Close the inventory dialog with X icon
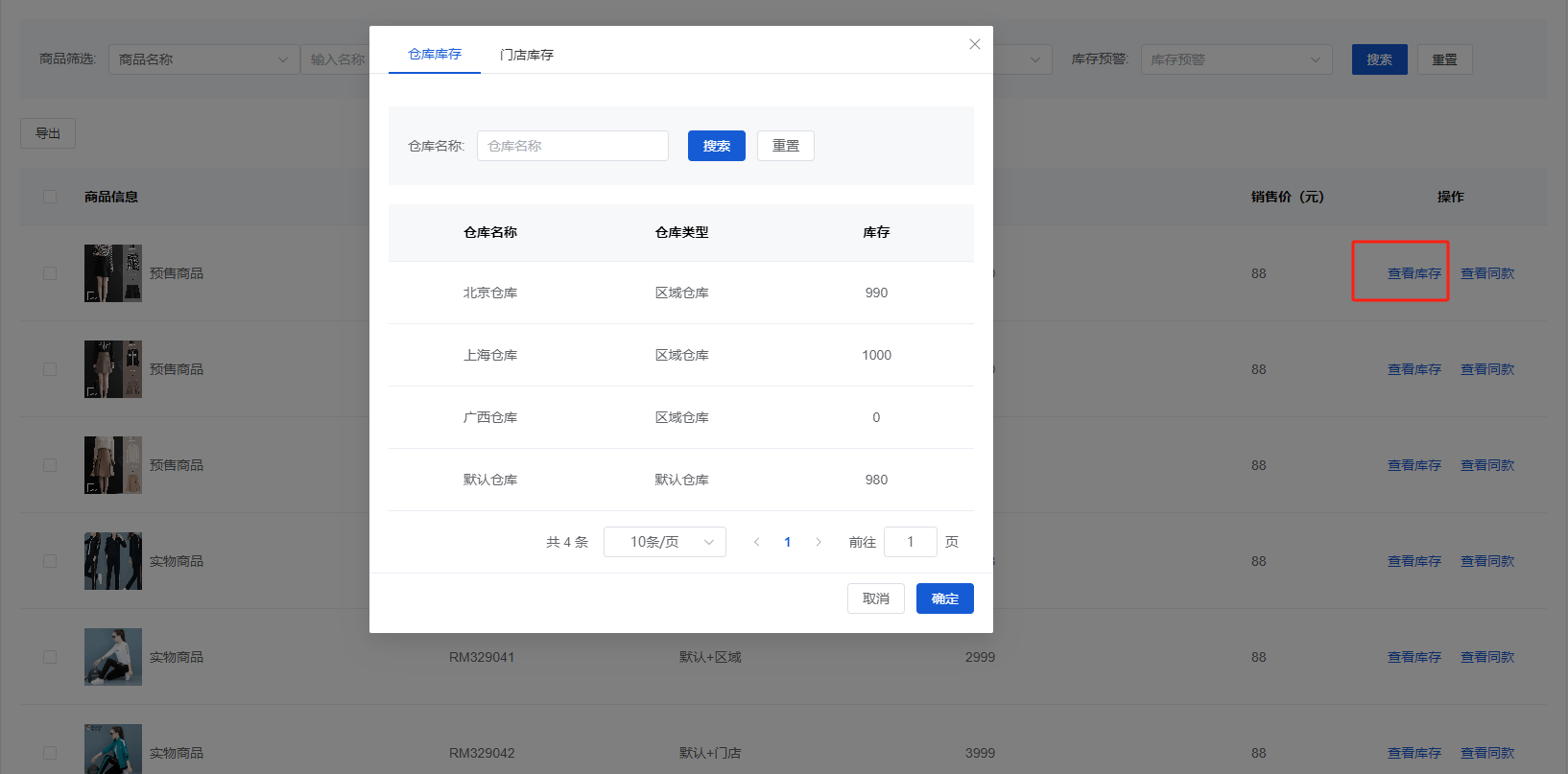Viewport: 1568px width, 774px height. 975,44
